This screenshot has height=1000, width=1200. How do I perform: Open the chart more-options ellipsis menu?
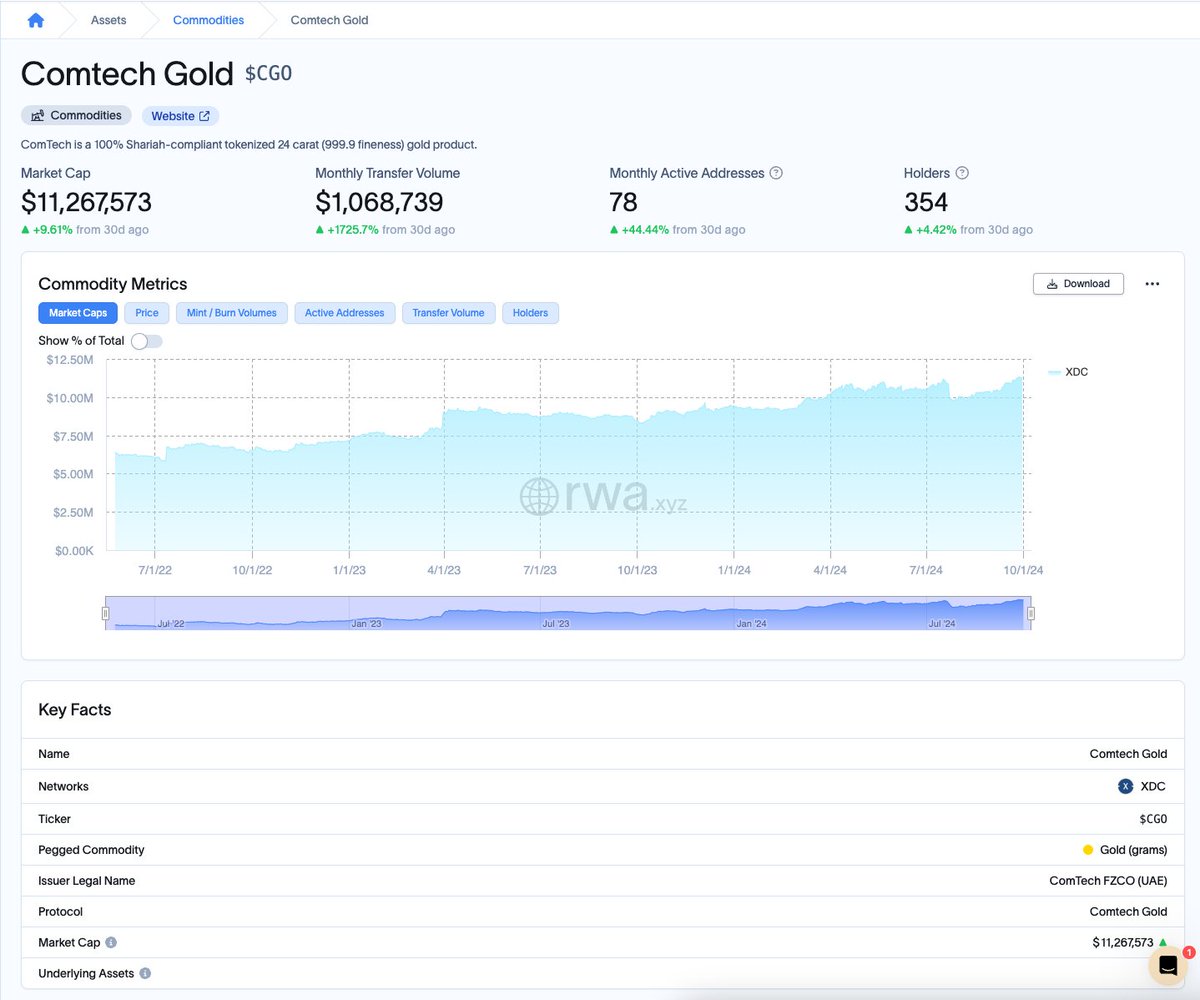[1152, 284]
